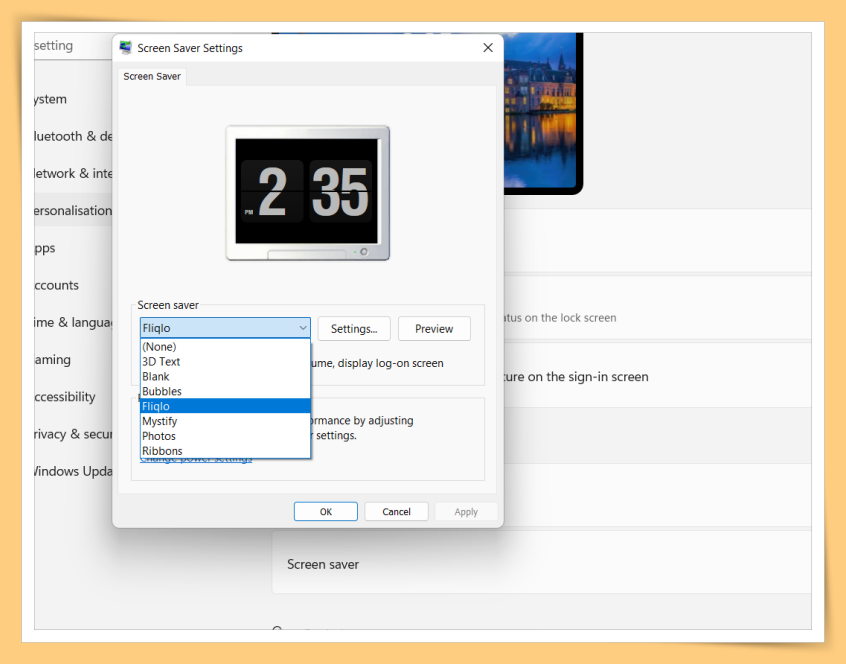The image size is (846, 664).
Task: Close the Screen Saver Settings dialog
Action: point(488,47)
